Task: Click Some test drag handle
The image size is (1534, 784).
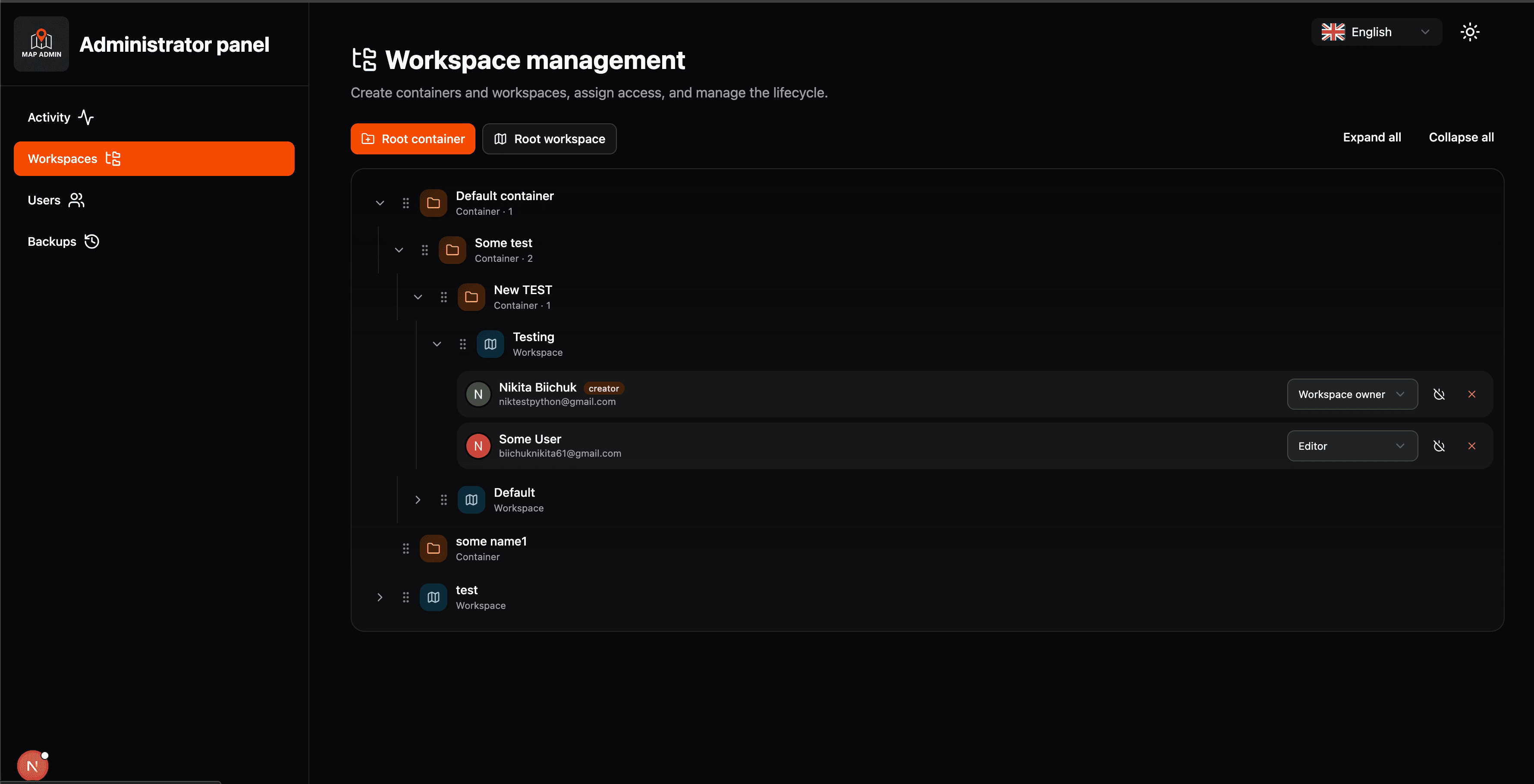Action: (424, 251)
